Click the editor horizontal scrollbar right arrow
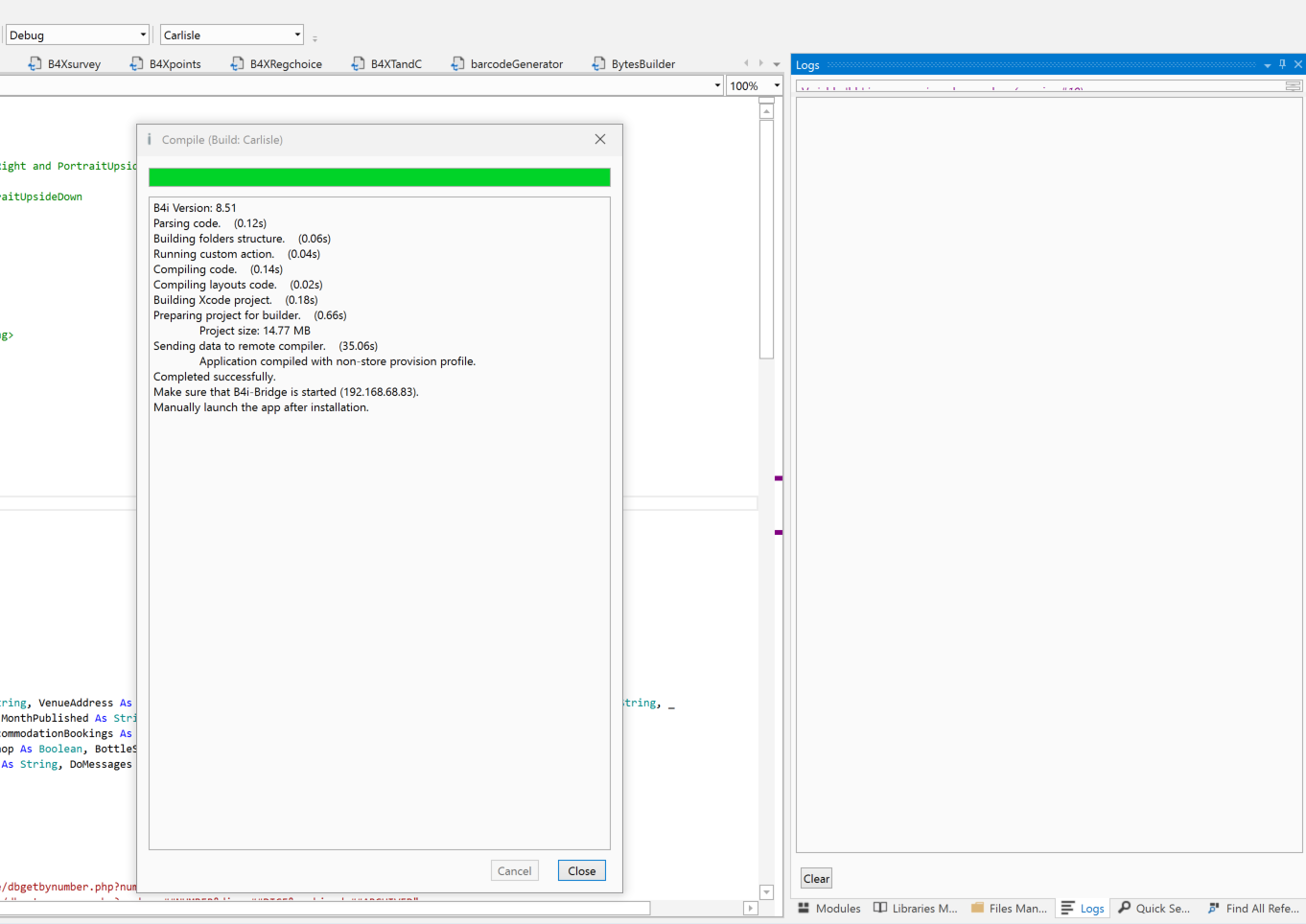The image size is (1306, 924). point(751,909)
